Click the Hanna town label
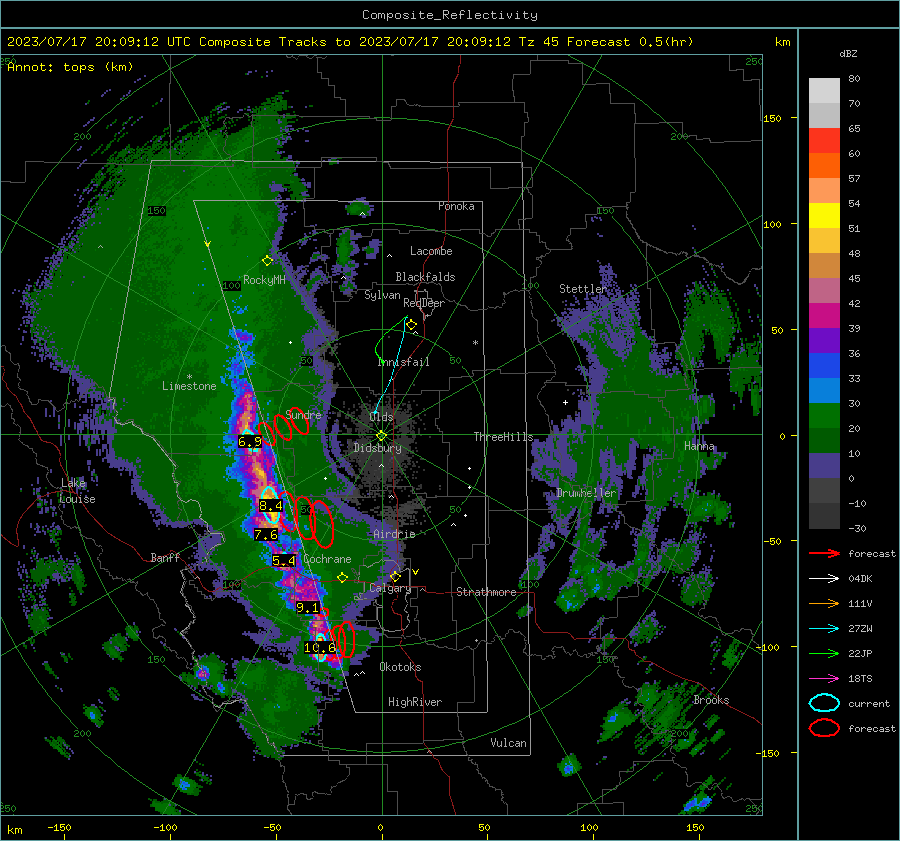Screen dimensions: 900x841 click(x=699, y=446)
